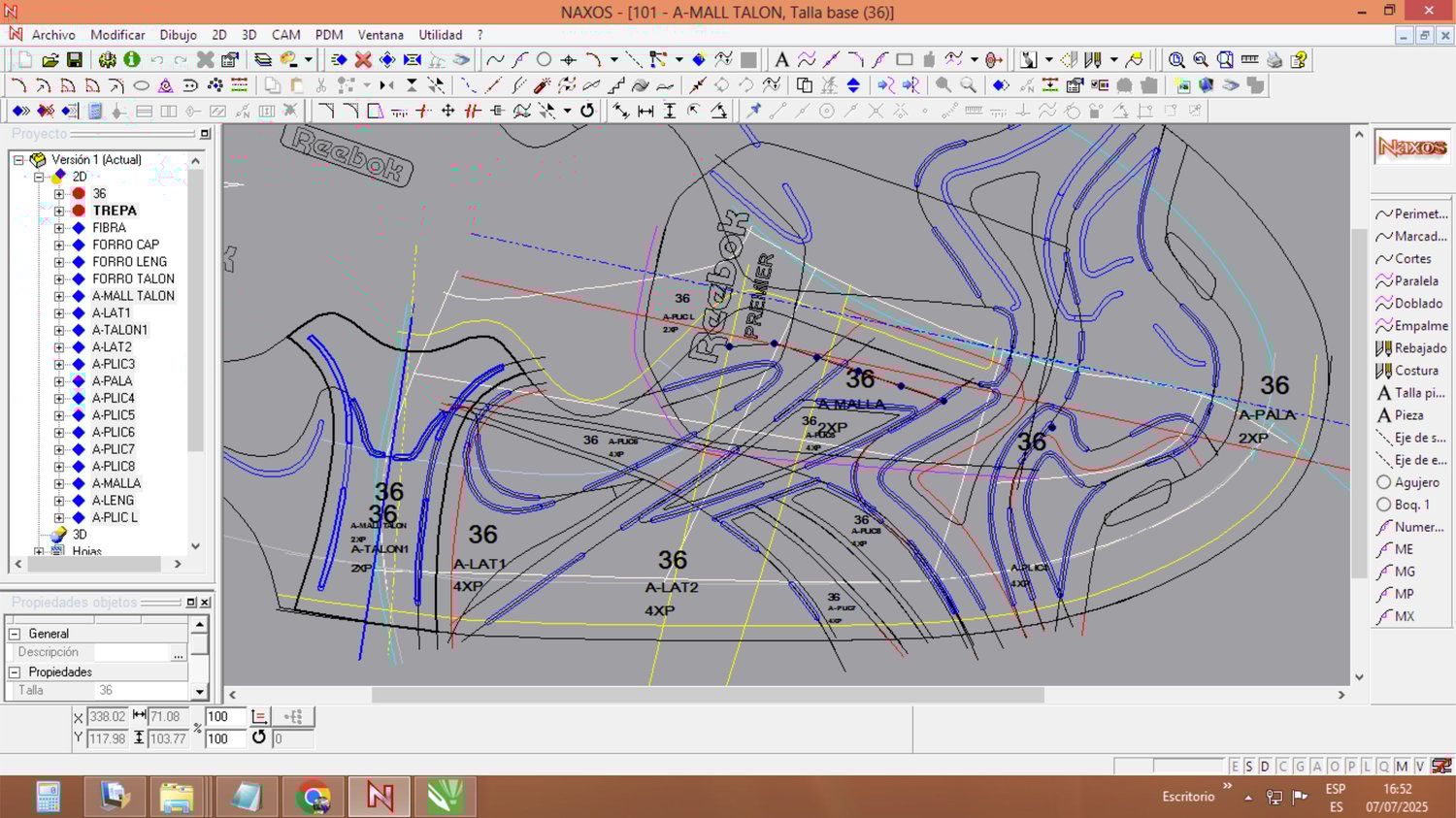This screenshot has width=1456, height=818.
Task: Expand the A-MALL TALON tree node
Action: (x=59, y=296)
